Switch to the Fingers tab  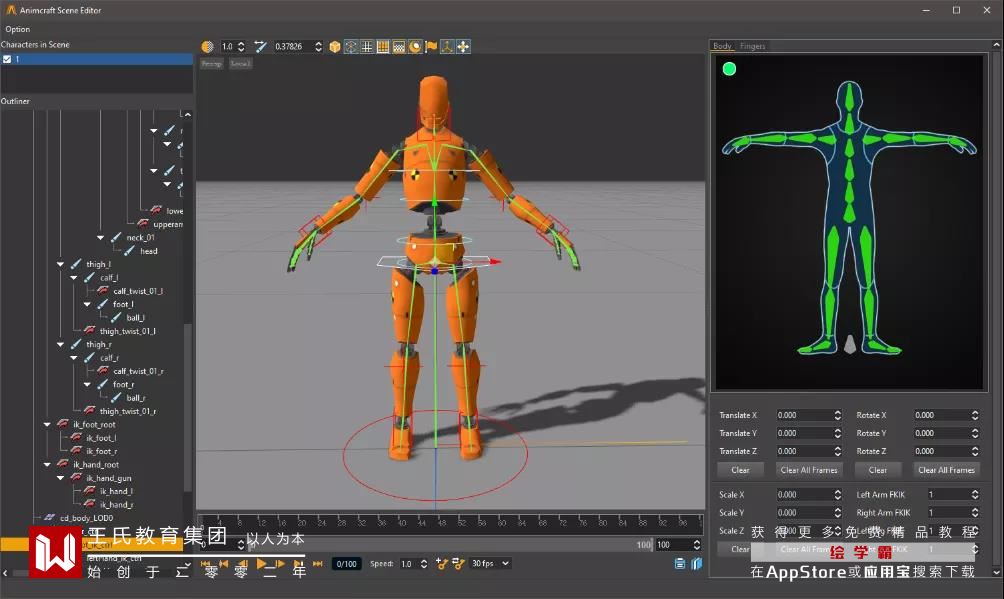pyautogui.click(x=753, y=46)
